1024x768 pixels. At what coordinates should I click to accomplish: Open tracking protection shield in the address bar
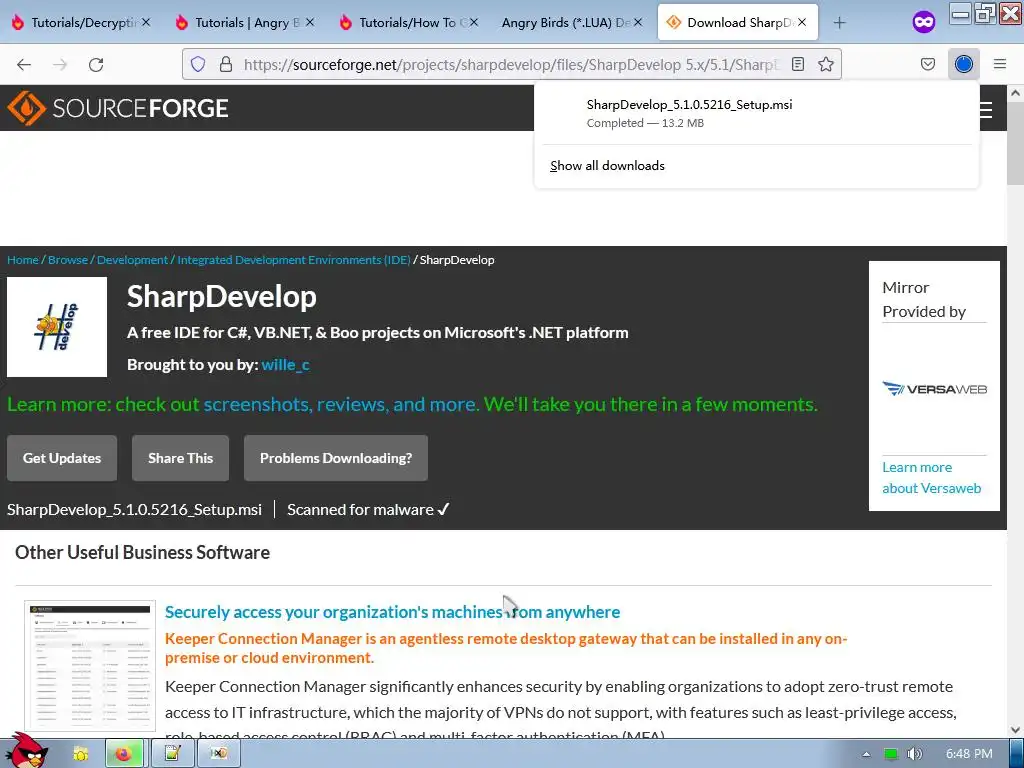[198, 64]
